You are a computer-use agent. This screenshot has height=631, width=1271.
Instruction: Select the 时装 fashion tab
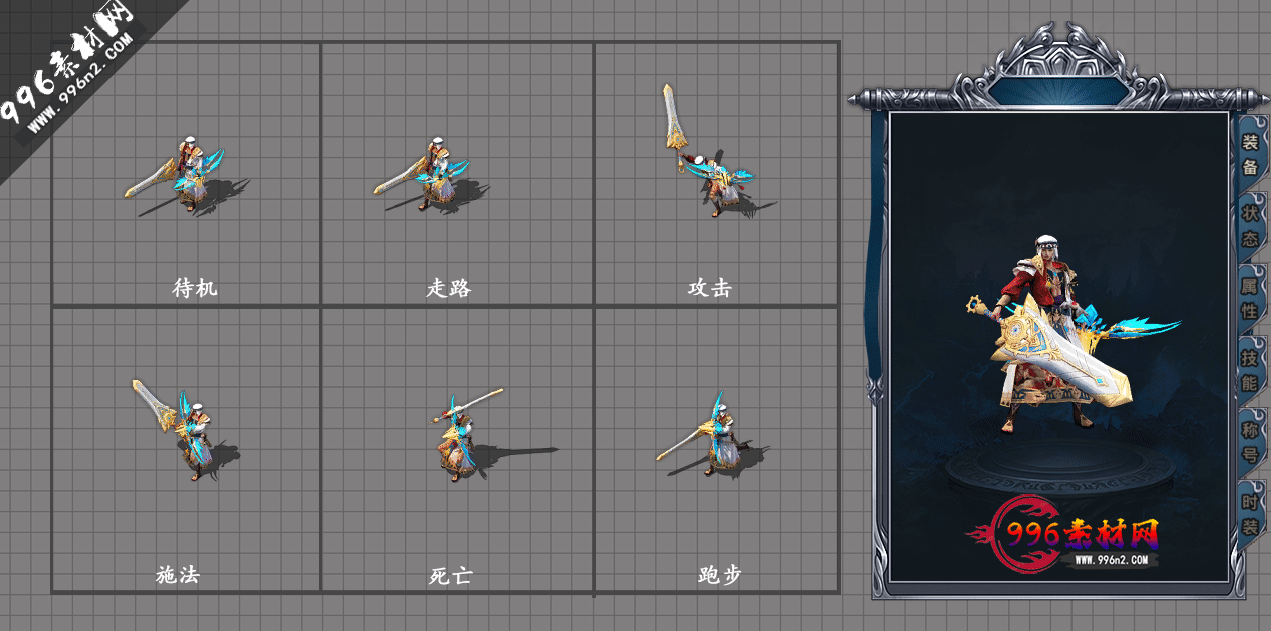[1250, 514]
